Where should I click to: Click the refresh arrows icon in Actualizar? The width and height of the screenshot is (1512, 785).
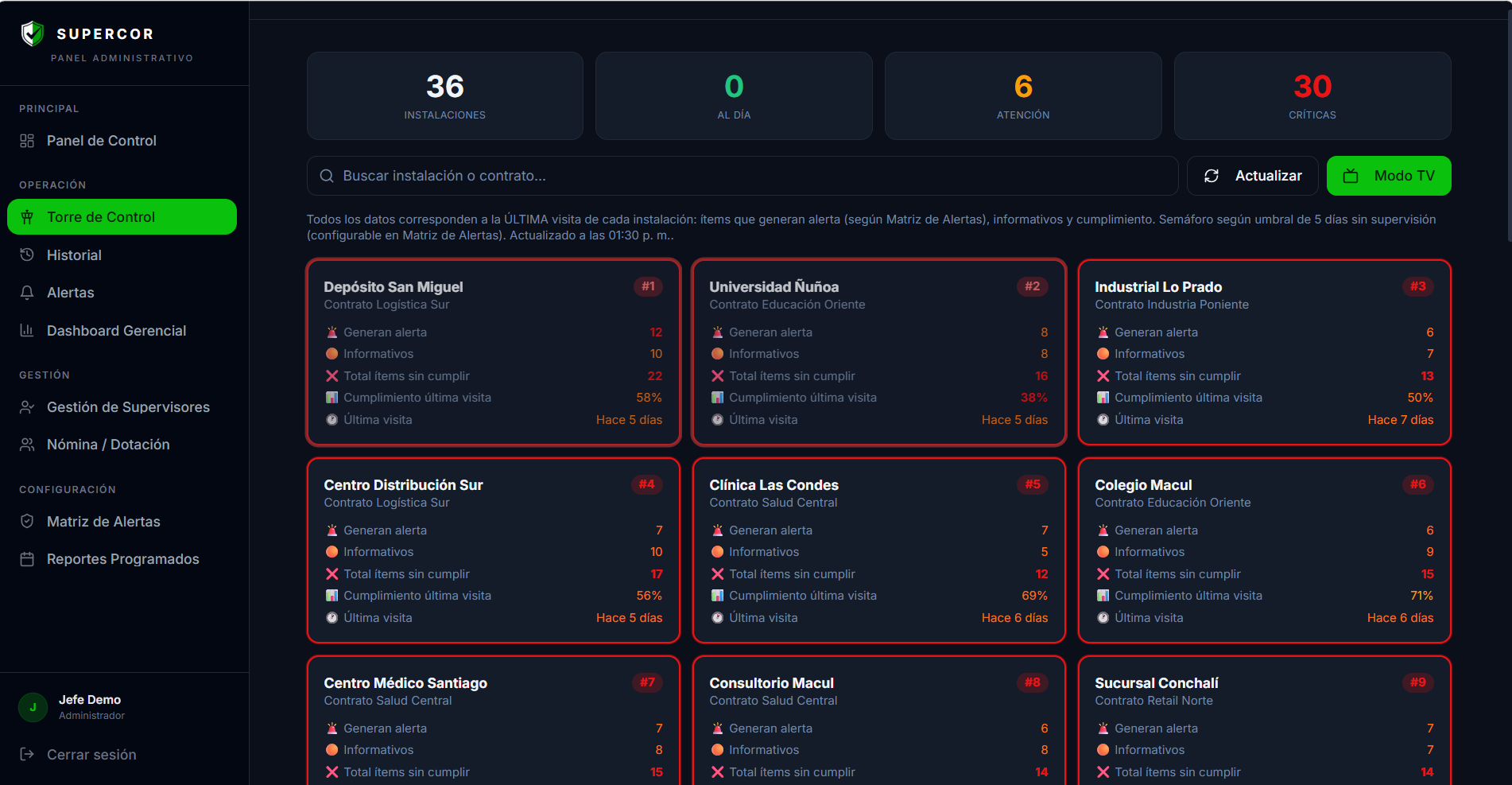1212,176
